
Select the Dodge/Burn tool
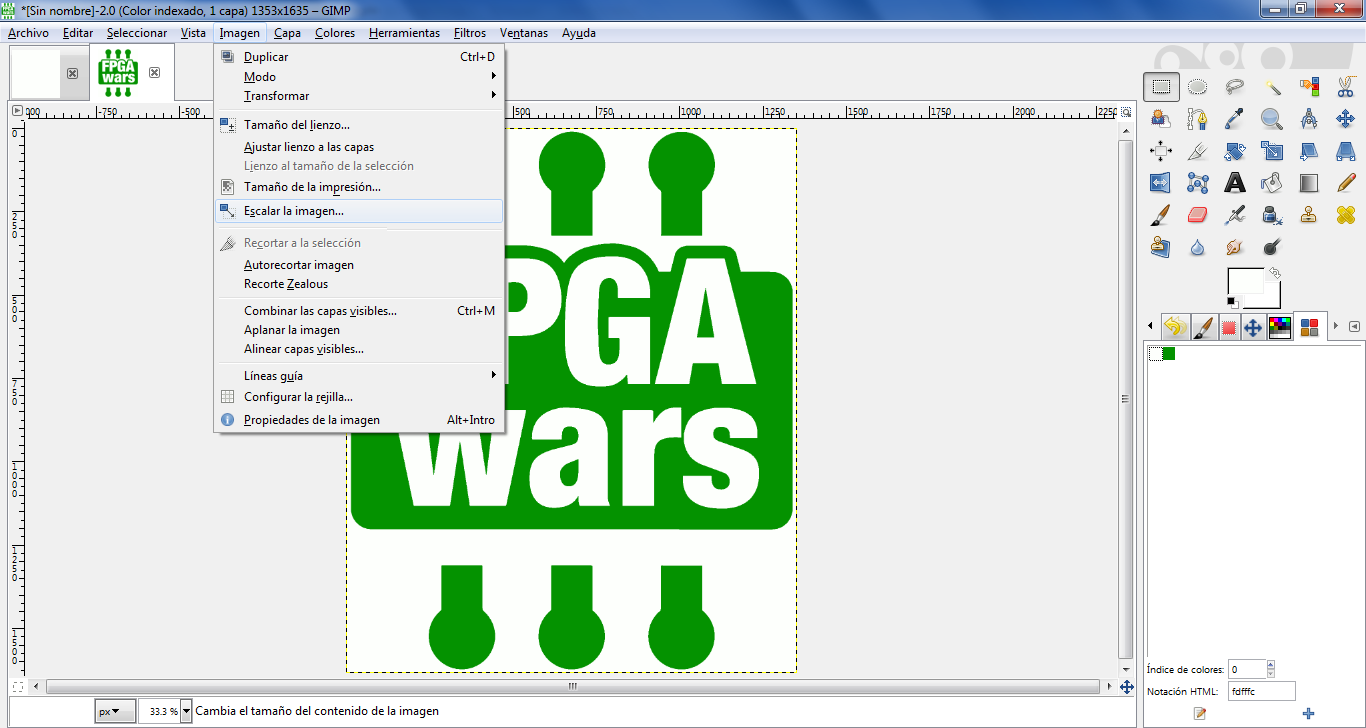pyautogui.click(x=1272, y=247)
